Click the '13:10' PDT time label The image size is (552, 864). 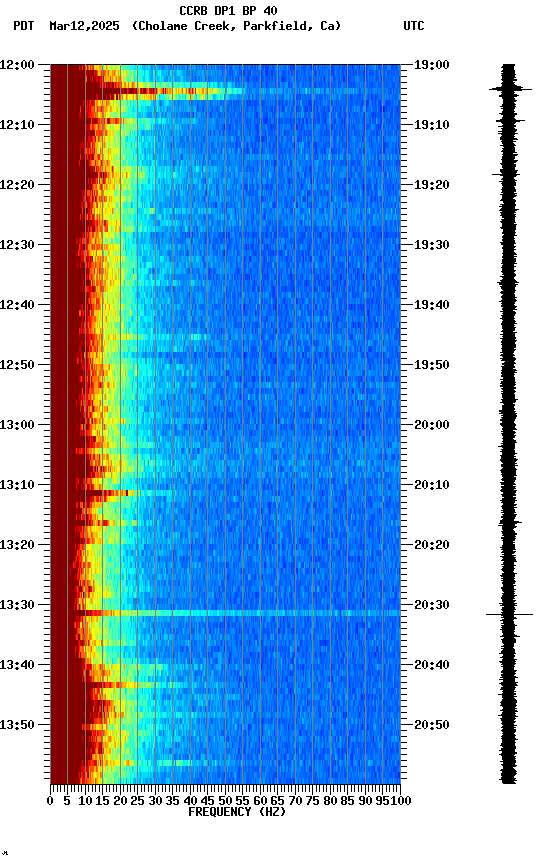click(x=17, y=485)
